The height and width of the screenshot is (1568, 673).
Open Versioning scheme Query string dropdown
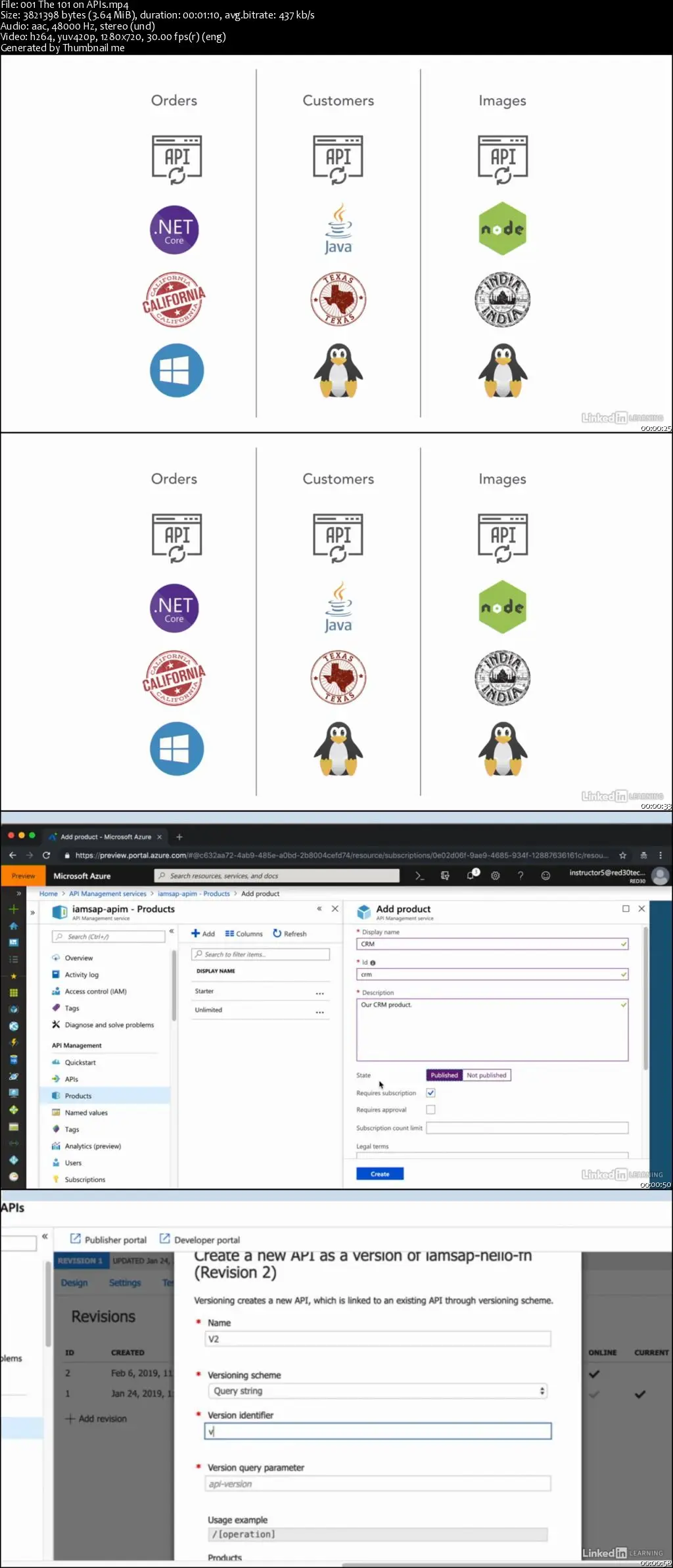coord(379,1391)
